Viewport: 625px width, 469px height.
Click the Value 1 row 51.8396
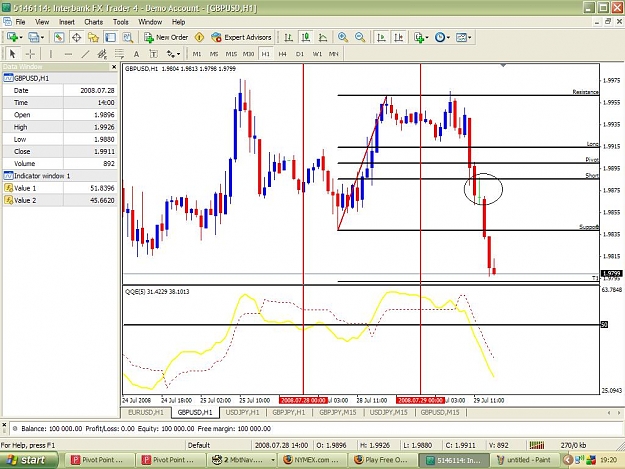60,188
